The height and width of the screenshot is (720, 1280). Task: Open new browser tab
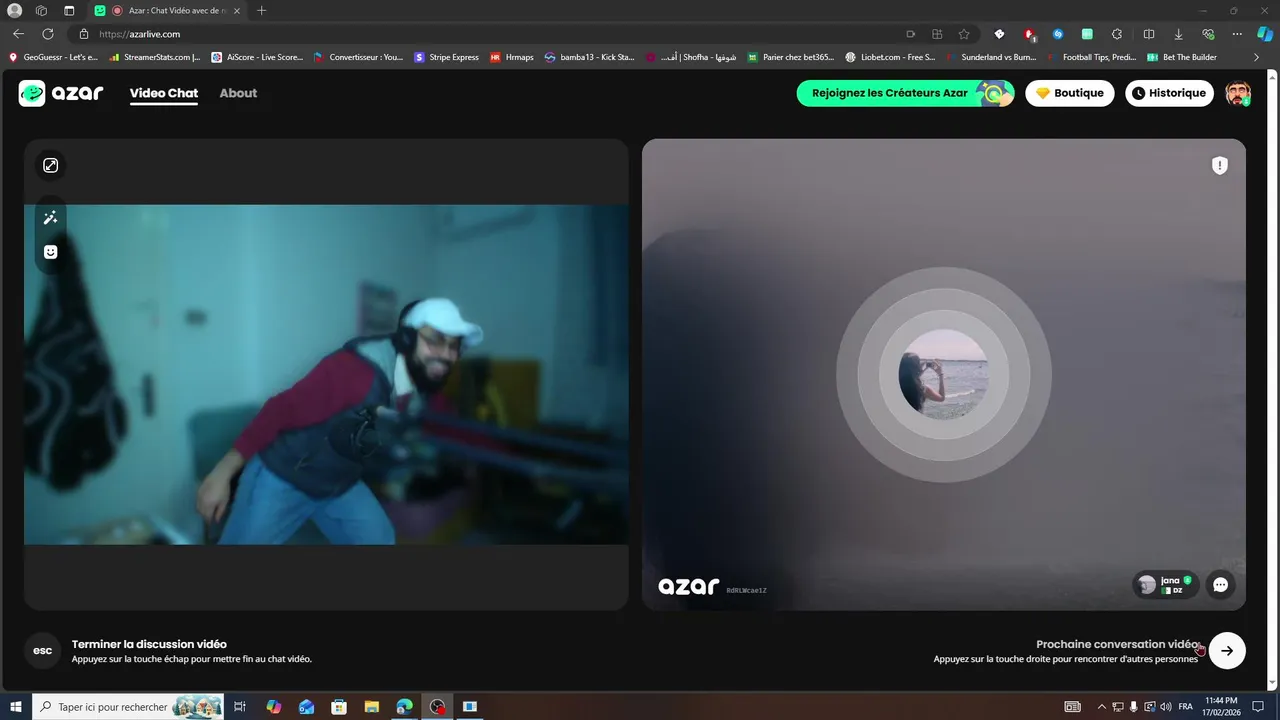(x=262, y=10)
